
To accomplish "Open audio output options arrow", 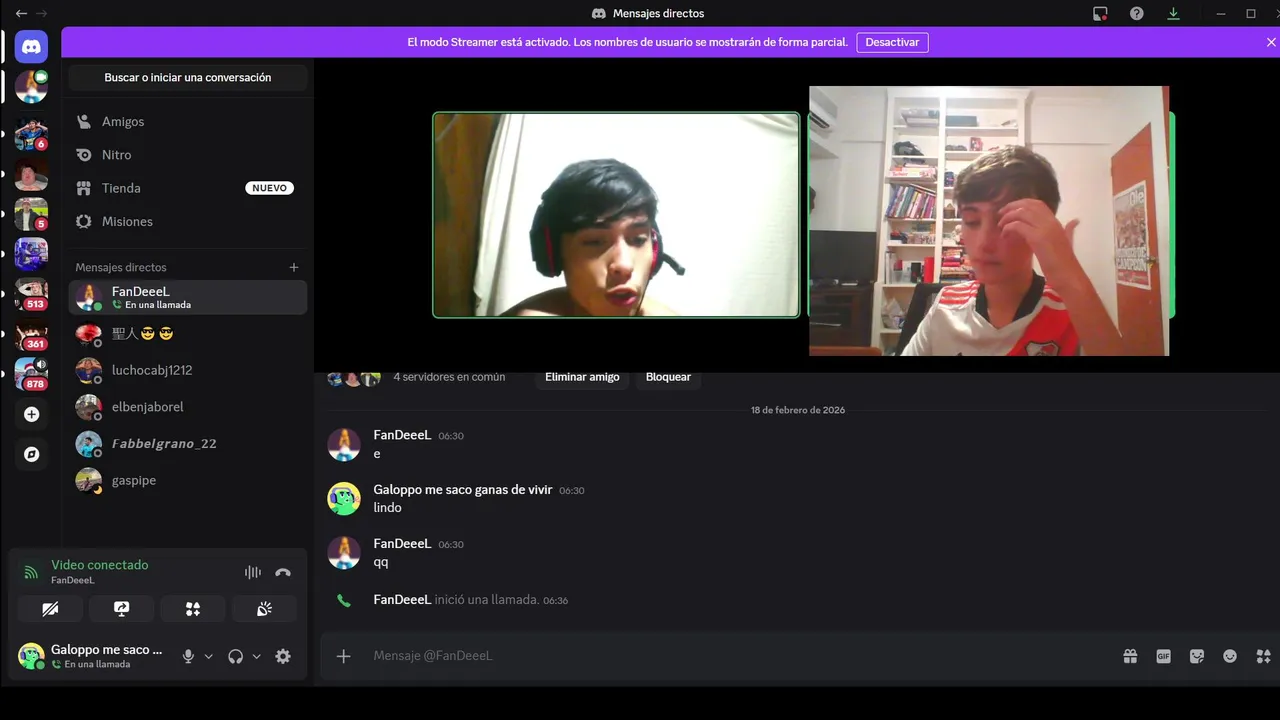I will (256, 656).
